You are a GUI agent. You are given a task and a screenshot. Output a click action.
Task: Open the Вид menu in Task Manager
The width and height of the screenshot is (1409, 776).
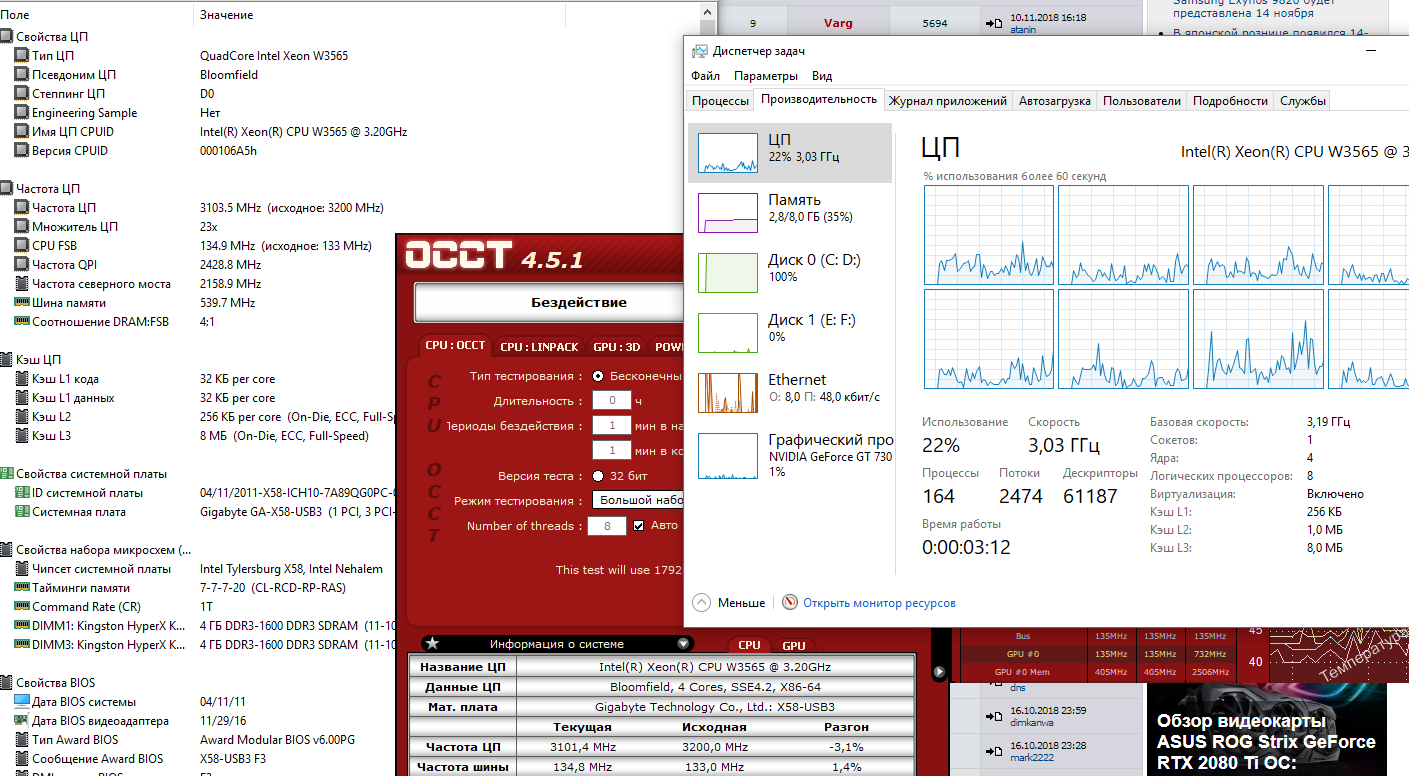tap(822, 76)
